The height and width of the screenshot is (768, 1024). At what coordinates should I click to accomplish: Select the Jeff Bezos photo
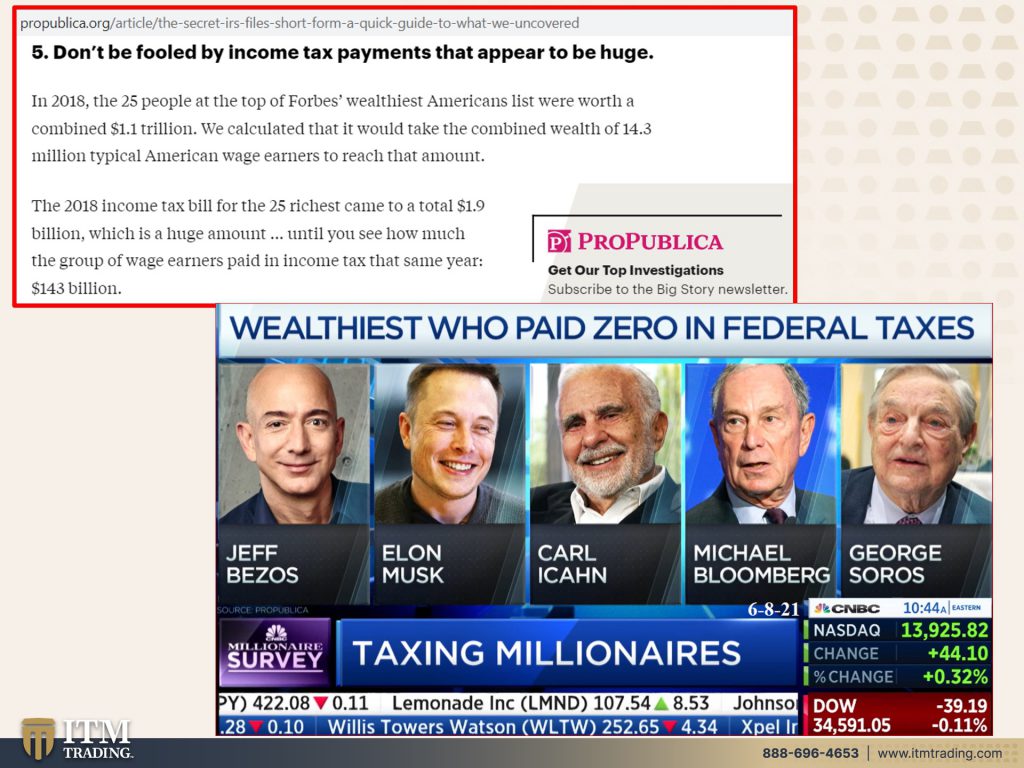pos(294,443)
